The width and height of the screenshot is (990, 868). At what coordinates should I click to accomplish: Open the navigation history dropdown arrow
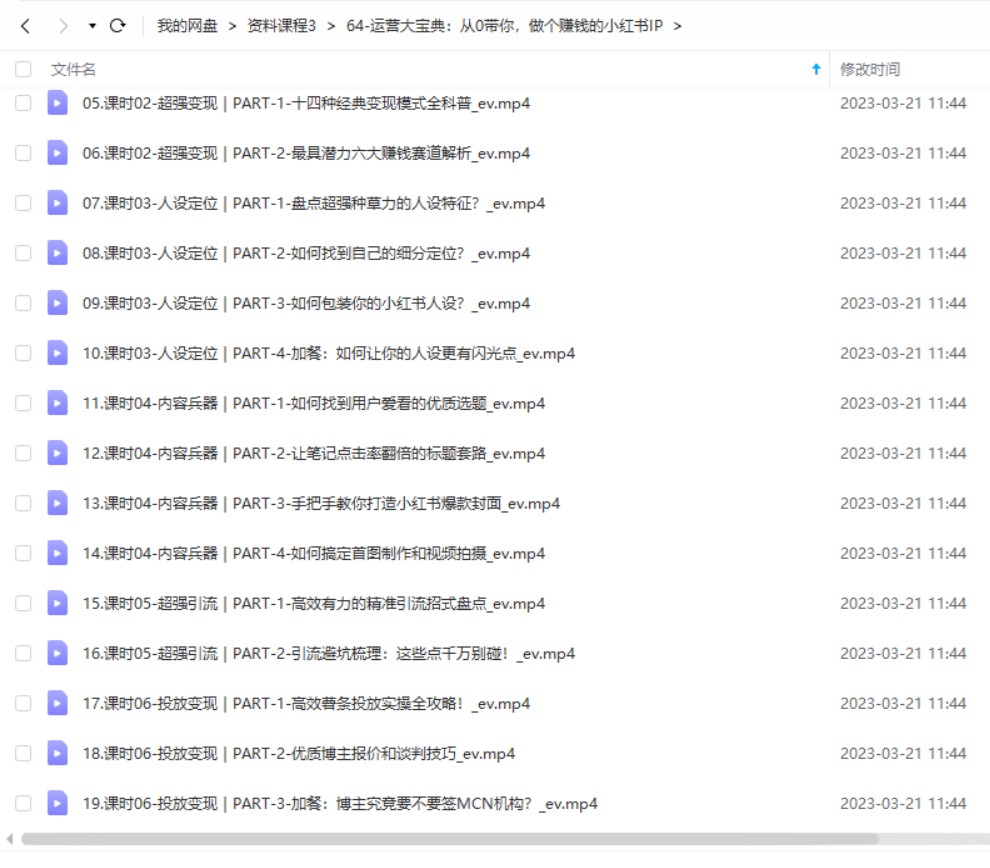92,26
